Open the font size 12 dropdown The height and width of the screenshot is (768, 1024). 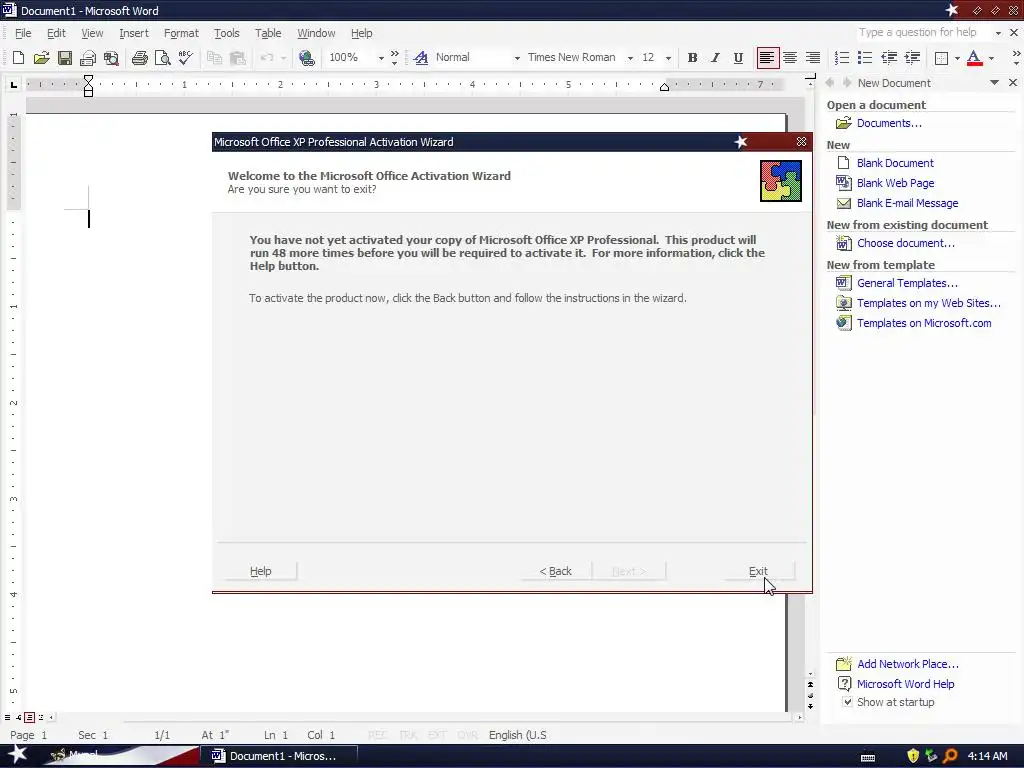tap(668, 58)
